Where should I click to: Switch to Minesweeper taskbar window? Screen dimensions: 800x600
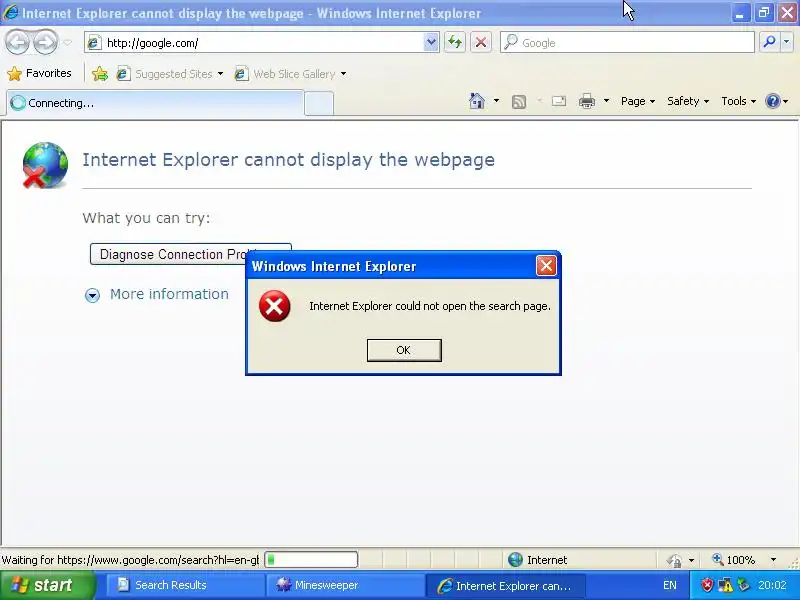click(x=345, y=585)
